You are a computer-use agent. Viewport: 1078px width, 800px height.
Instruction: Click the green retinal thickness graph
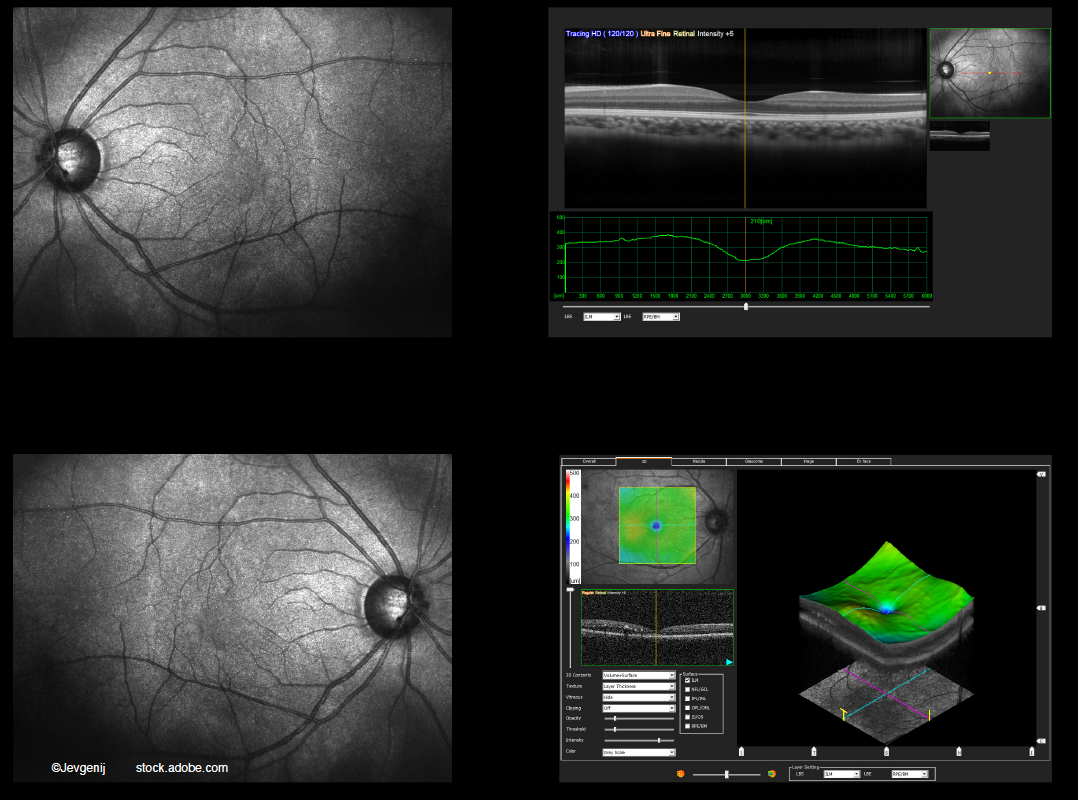point(742,258)
